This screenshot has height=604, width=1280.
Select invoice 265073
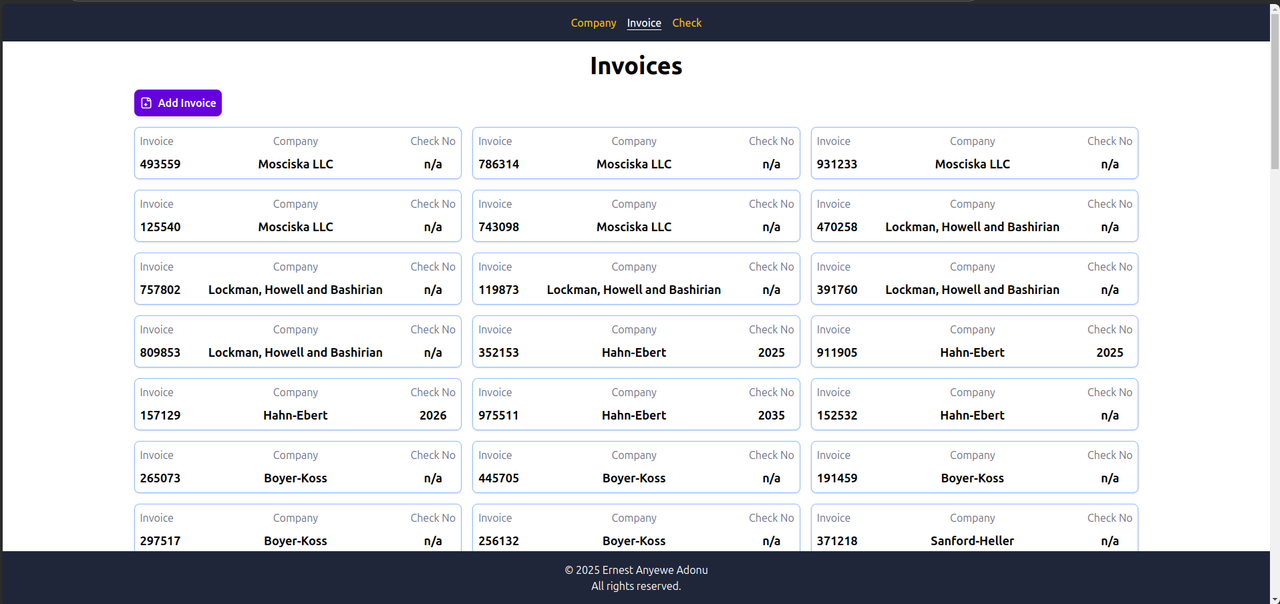298,468
